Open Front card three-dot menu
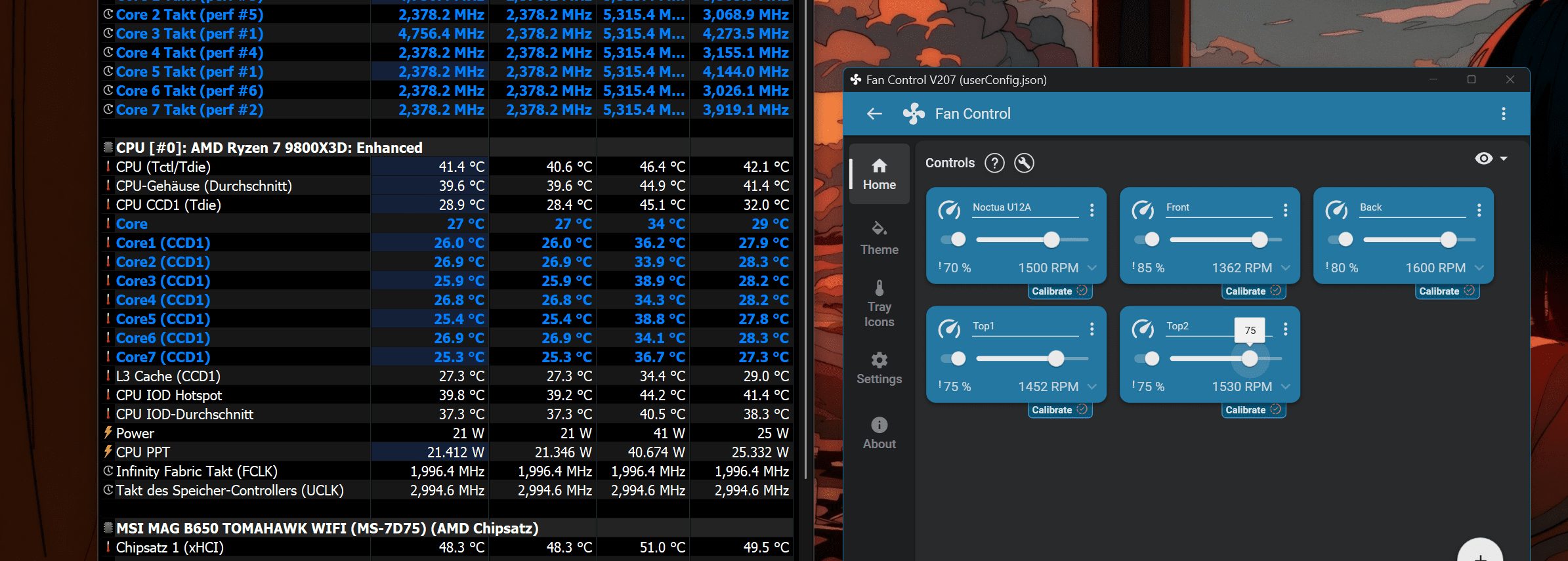 coord(1285,210)
